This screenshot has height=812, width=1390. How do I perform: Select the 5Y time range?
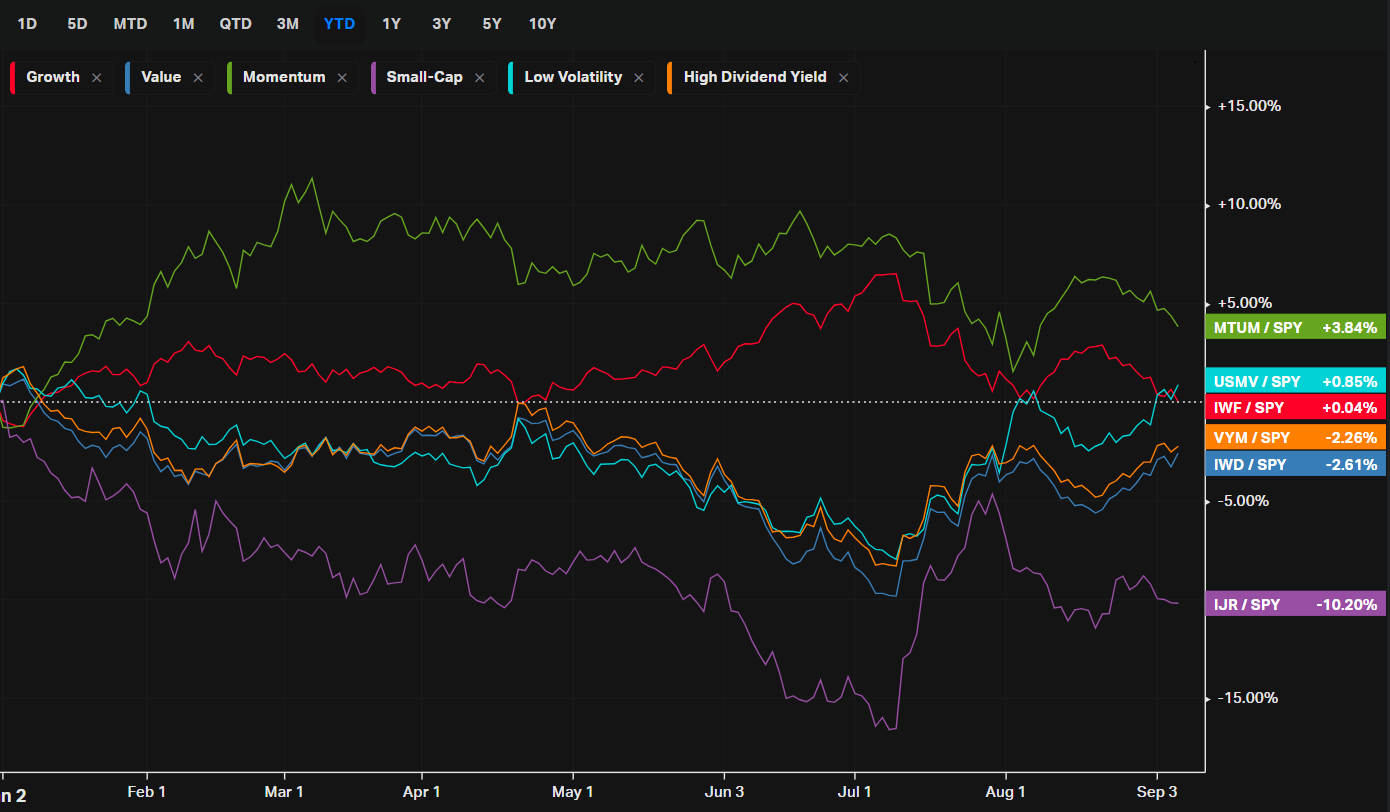tap(492, 23)
